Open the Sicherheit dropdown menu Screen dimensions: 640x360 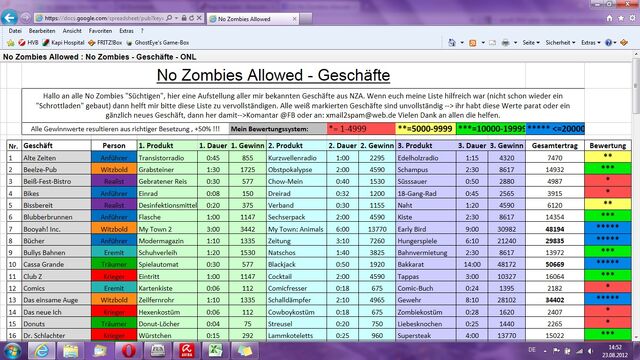[560, 42]
